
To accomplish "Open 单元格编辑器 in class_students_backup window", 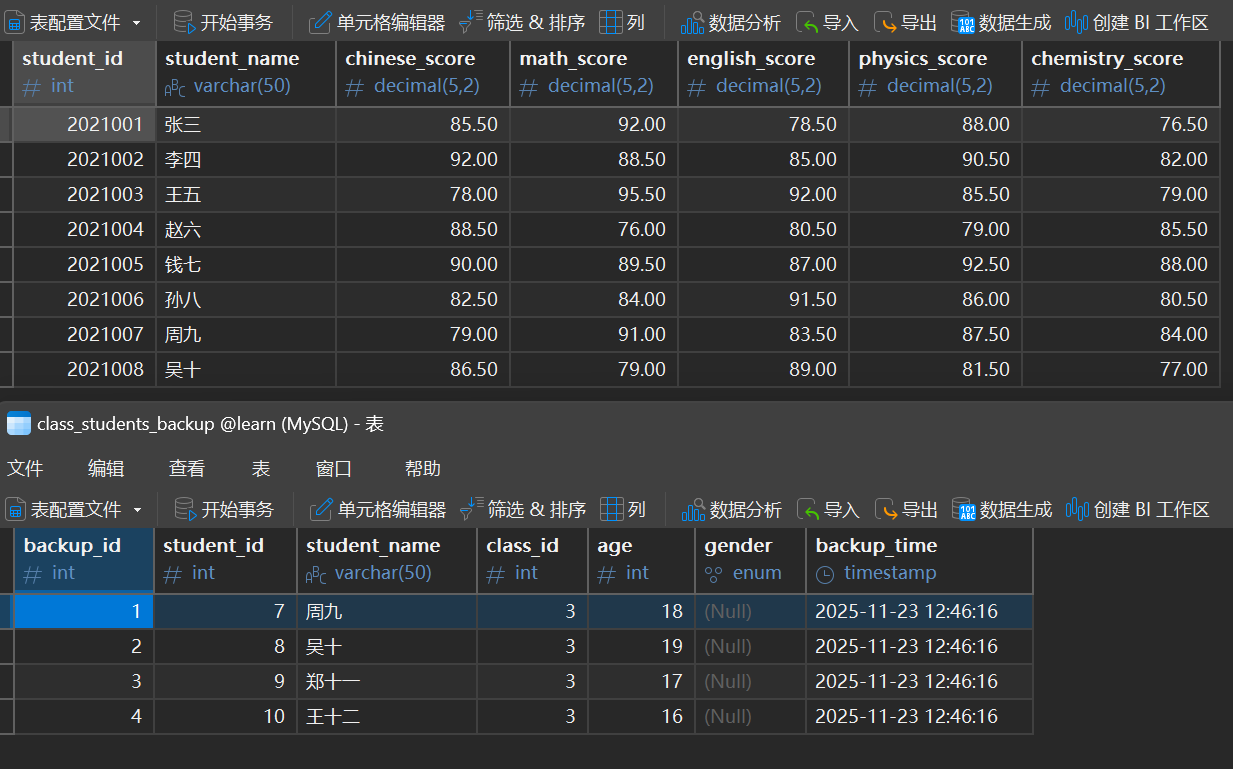I will tap(377, 509).
